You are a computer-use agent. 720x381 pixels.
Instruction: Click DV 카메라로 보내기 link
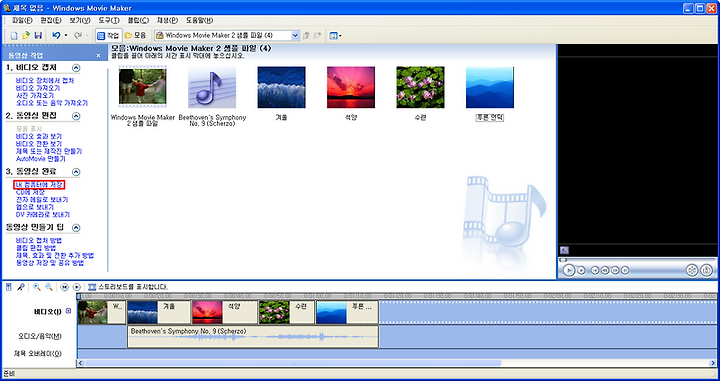pyautogui.click(x=43, y=214)
